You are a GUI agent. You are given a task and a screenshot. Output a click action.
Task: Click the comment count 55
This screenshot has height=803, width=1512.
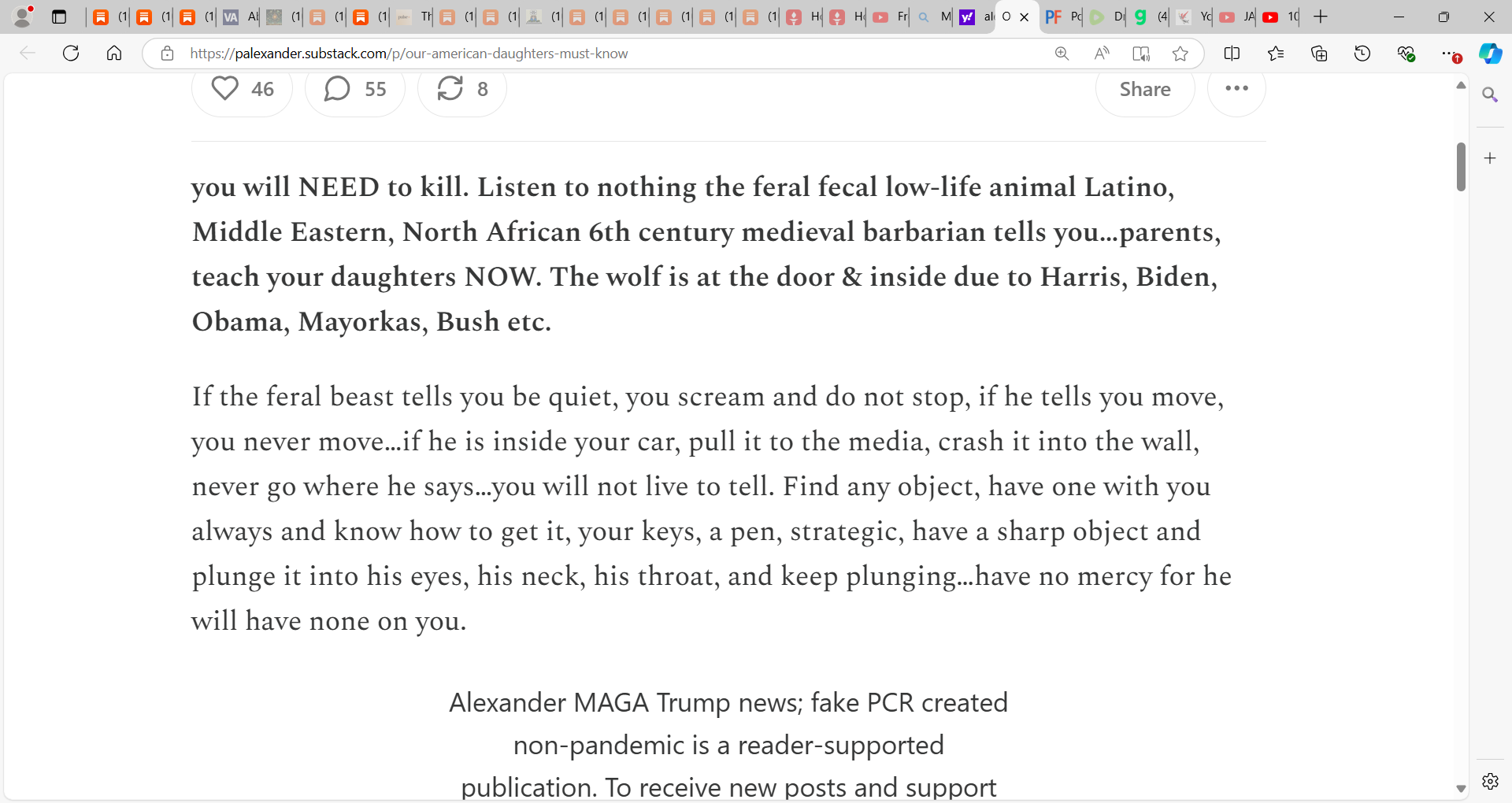[x=376, y=89]
